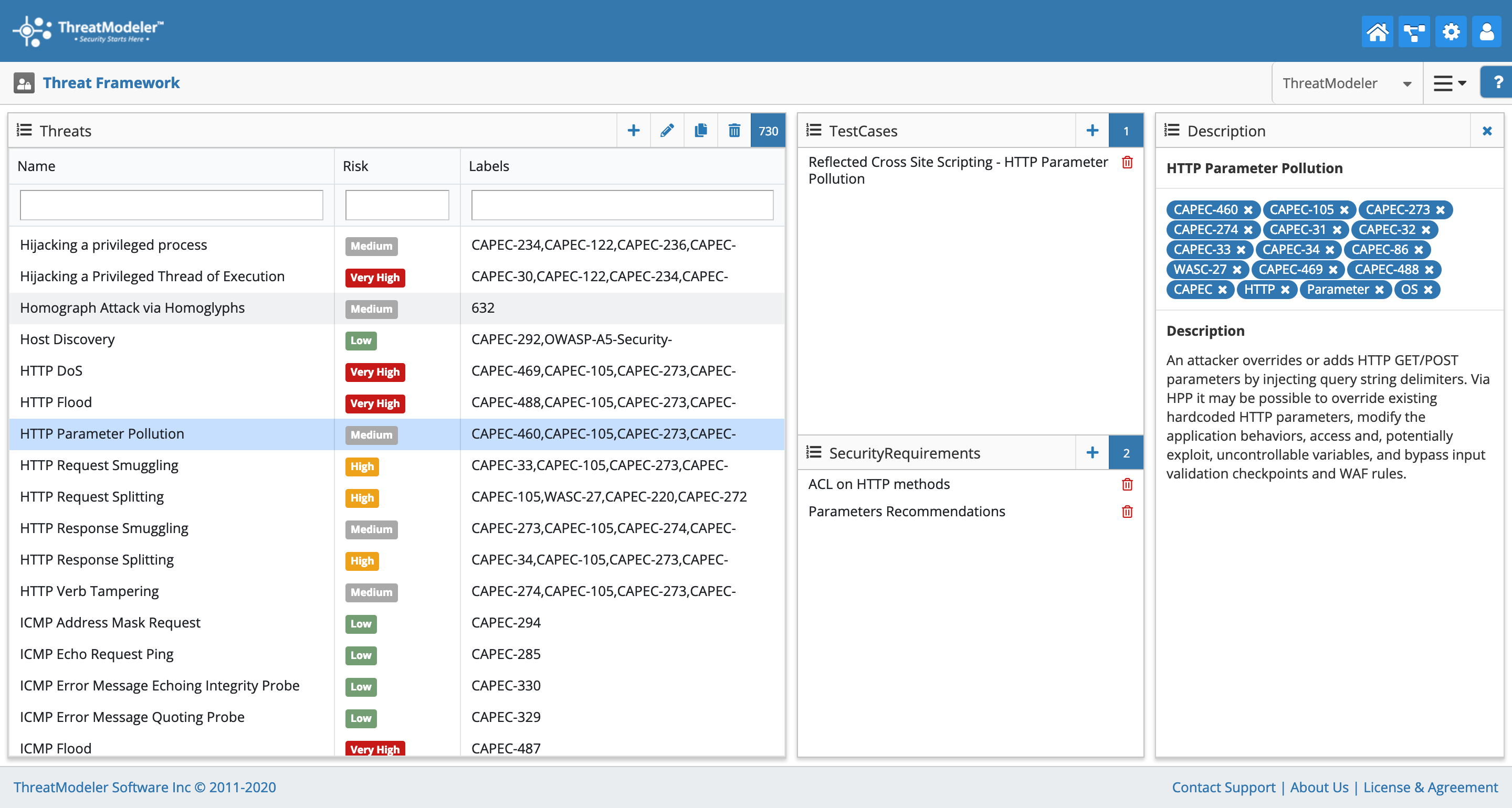This screenshot has height=808, width=1512.
Task: Select the Host Discovery threat
Action: pyautogui.click(x=397, y=340)
